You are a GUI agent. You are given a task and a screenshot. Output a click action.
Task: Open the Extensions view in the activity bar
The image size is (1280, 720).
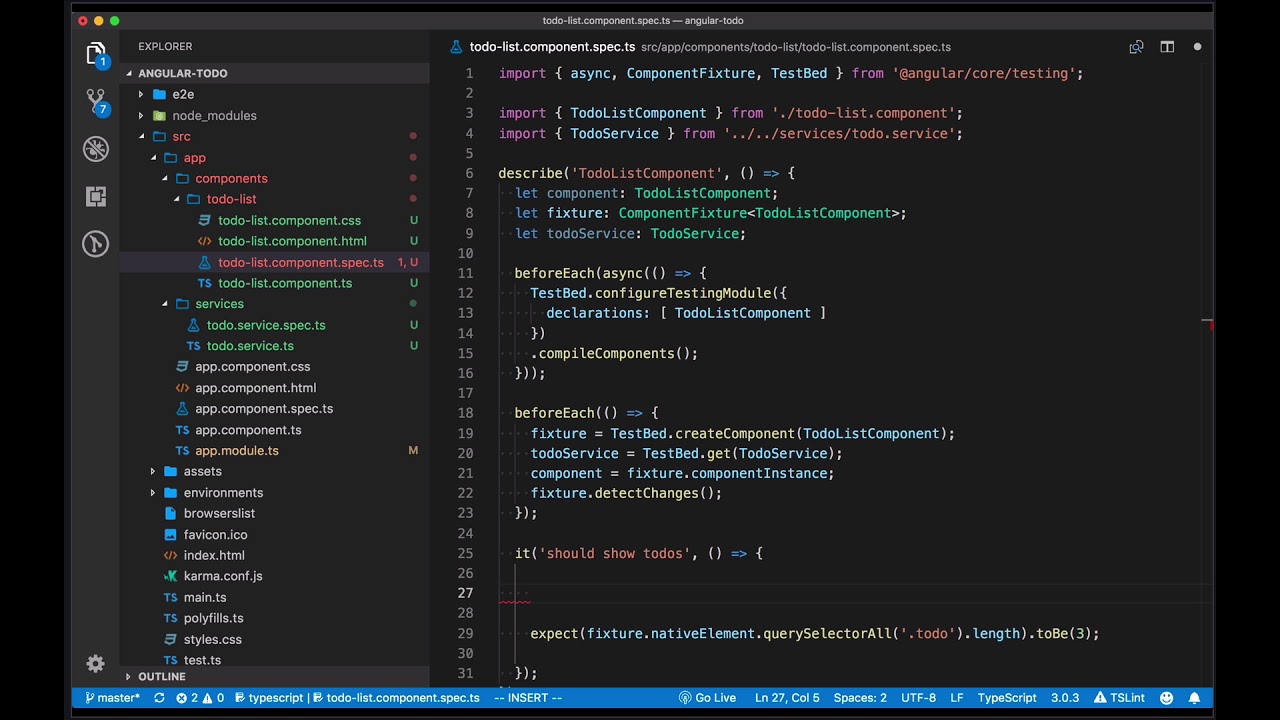pyautogui.click(x=96, y=197)
